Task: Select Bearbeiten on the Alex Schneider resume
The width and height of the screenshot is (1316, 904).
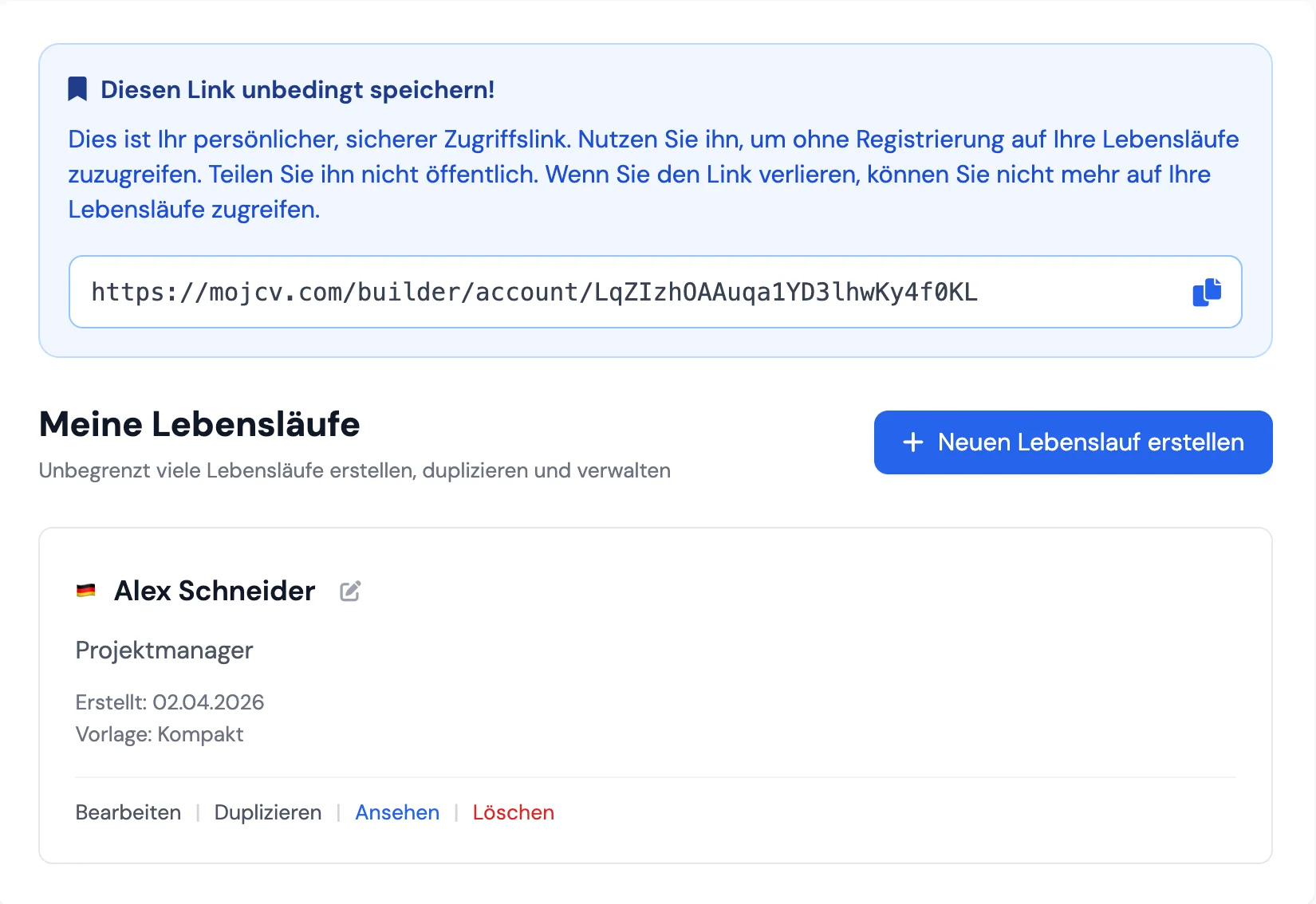Action: 128,812
